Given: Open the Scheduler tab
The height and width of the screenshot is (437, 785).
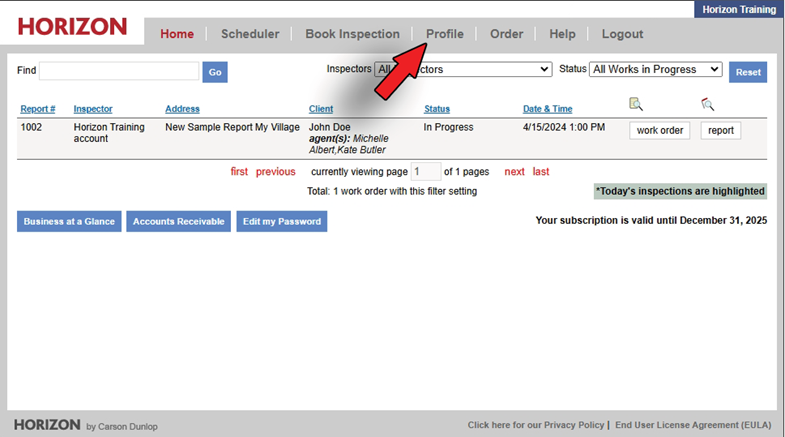Looking at the screenshot, I should tap(250, 34).
